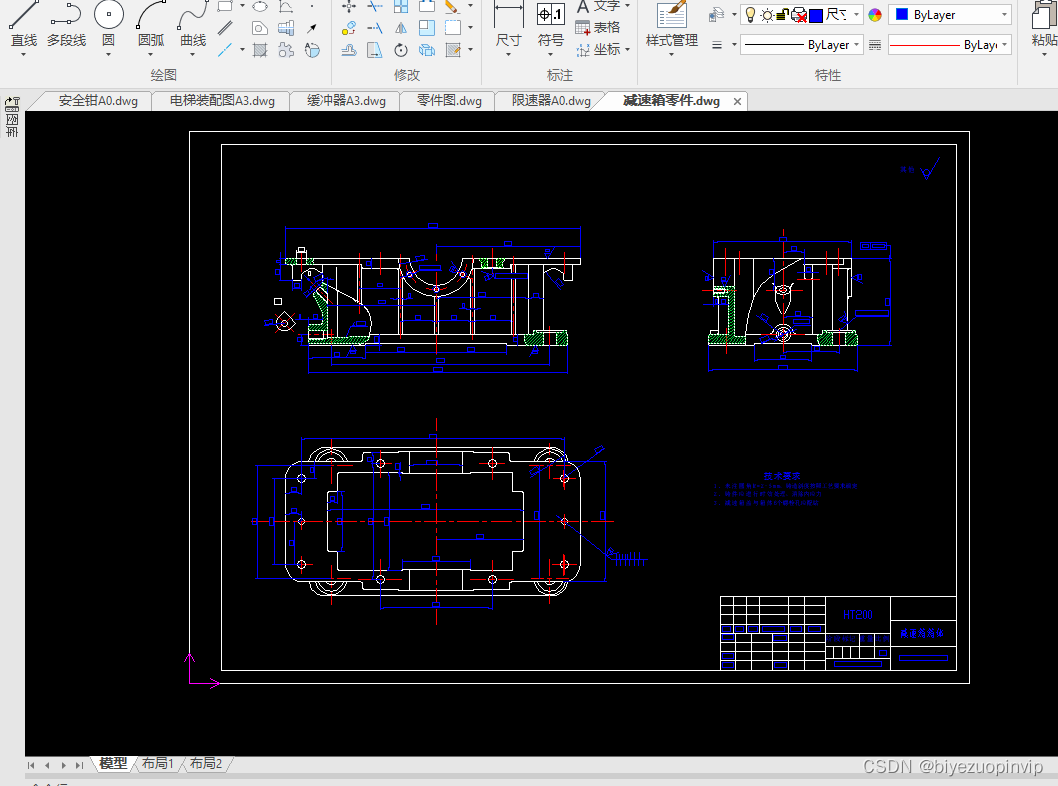Viewport: 1058px width, 786px height.
Task: Expand the 符号 dropdown arrow
Action: pyautogui.click(x=551, y=54)
